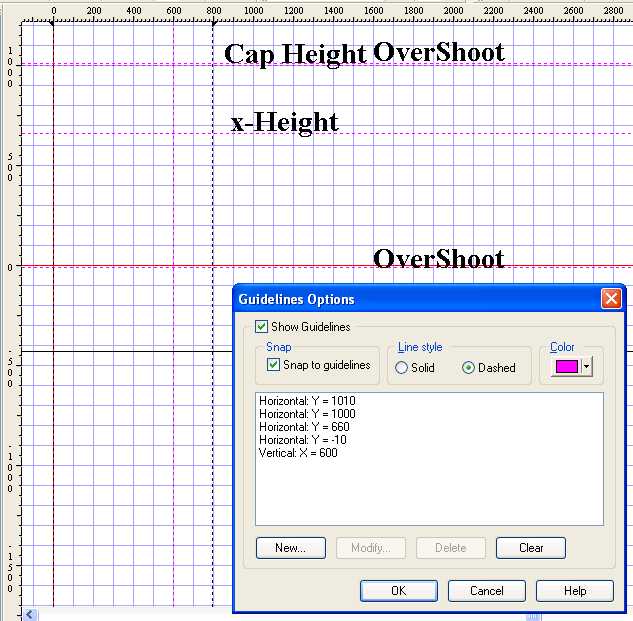Click the Clear button
The height and width of the screenshot is (621, 633).
click(x=530, y=548)
